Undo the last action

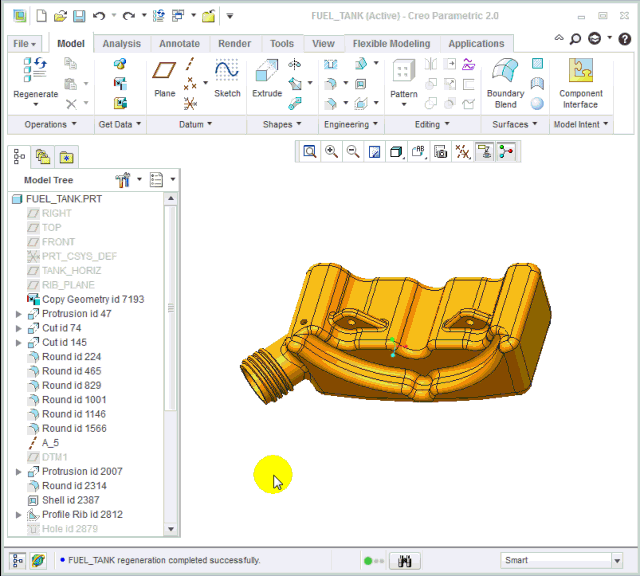[x=99, y=16]
